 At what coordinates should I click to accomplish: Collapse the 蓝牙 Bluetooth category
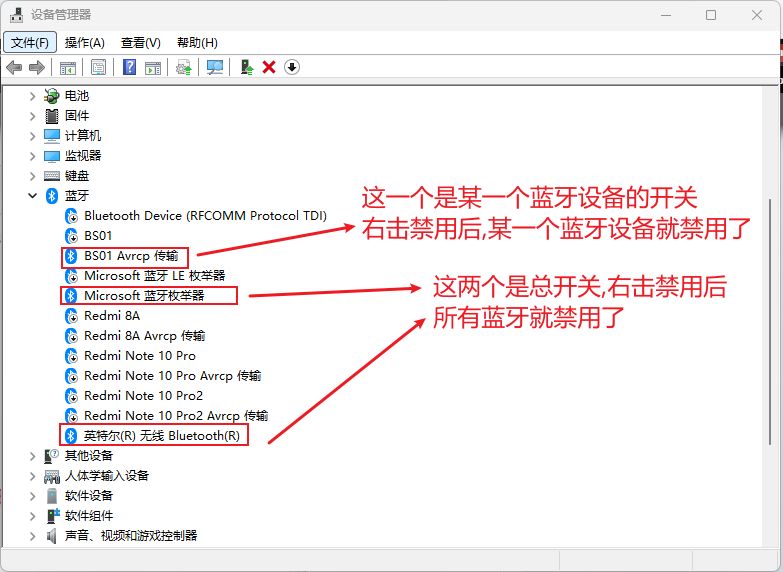click(32, 196)
